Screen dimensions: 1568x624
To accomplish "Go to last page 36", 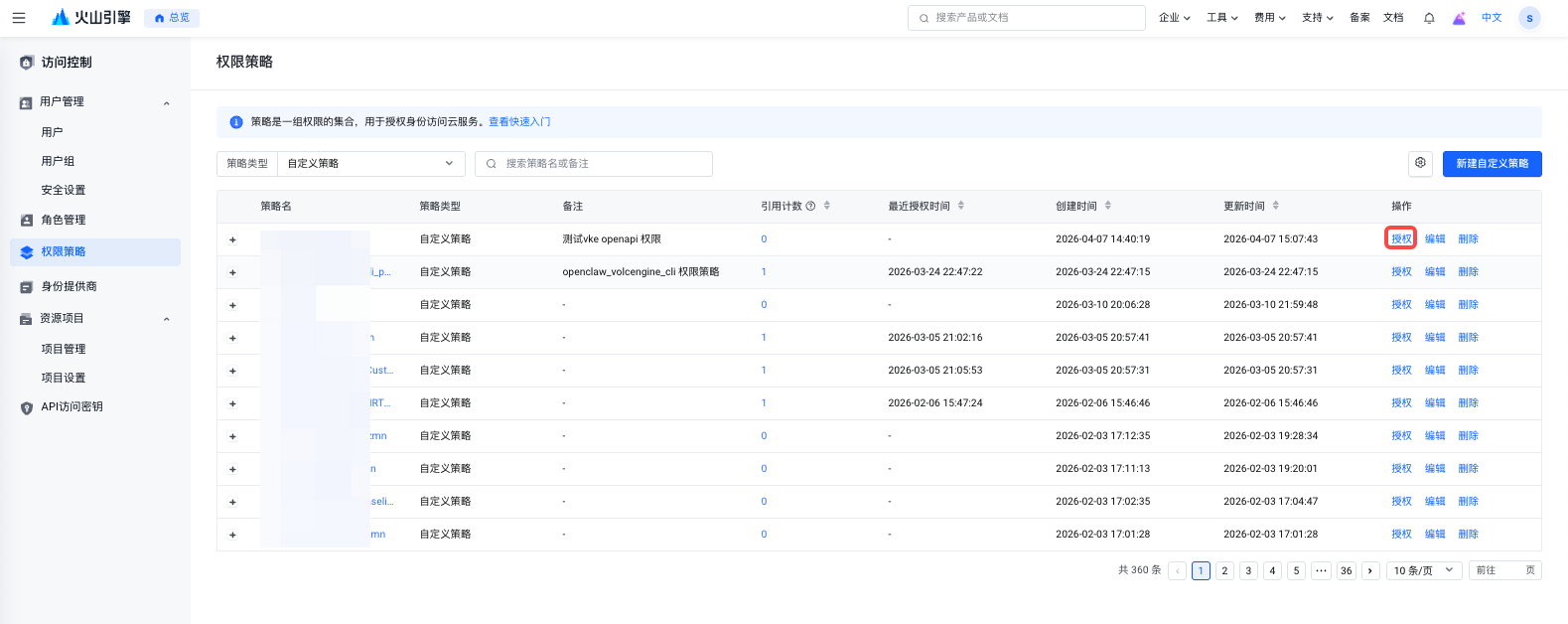I will (1347, 570).
